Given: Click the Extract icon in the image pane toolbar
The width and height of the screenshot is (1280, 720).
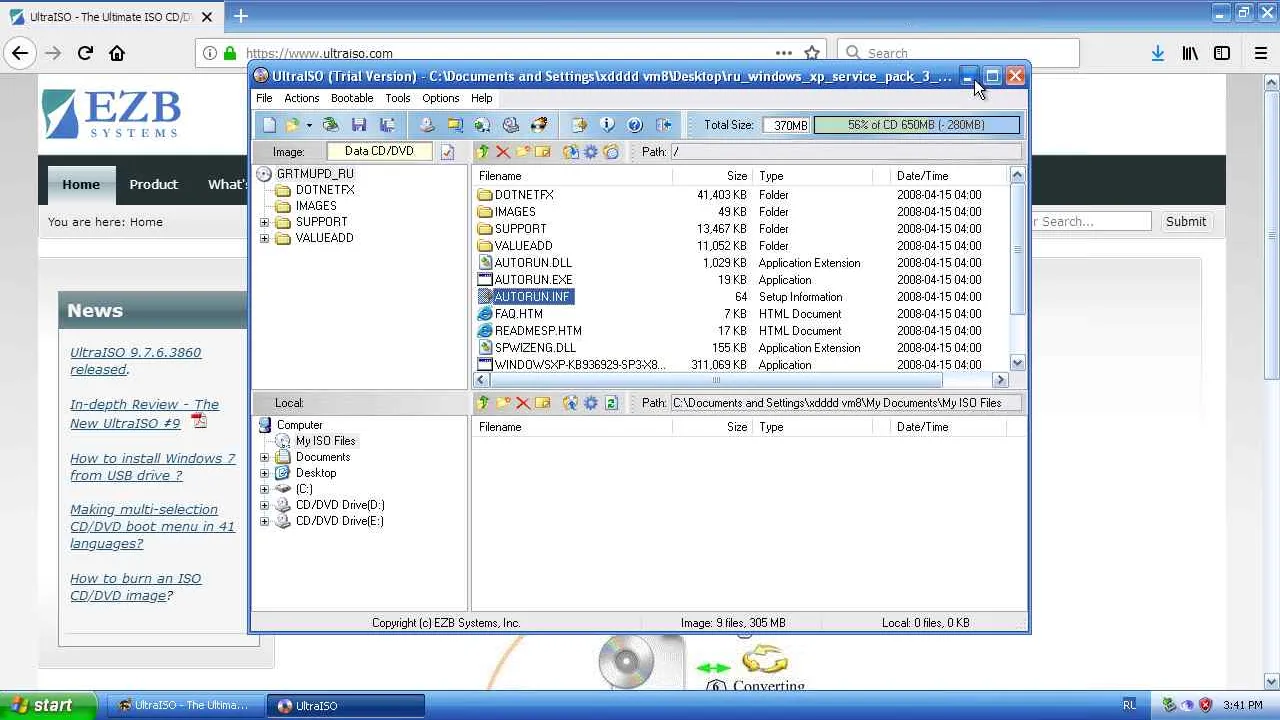Looking at the screenshot, I should [x=571, y=152].
